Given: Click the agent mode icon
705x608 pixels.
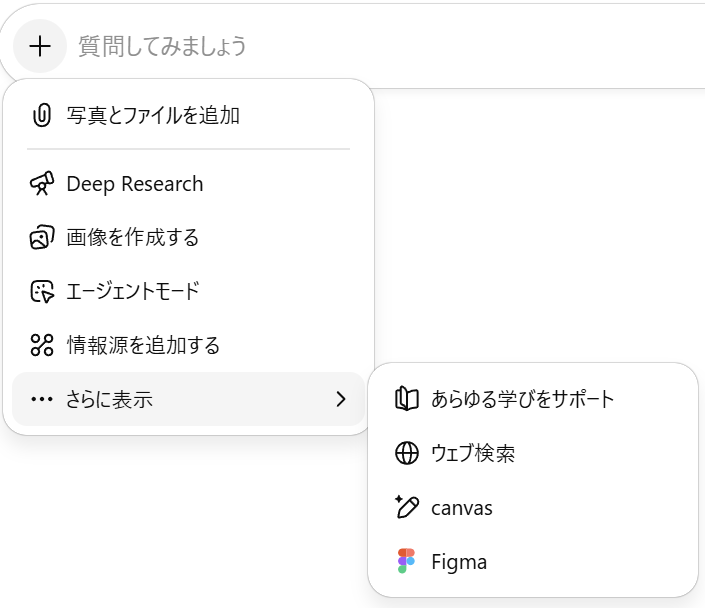Looking at the screenshot, I should [x=41, y=292].
